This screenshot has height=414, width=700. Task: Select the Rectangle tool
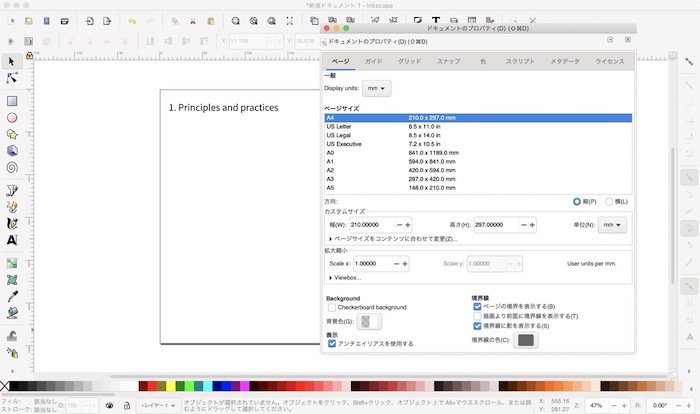click(x=12, y=101)
